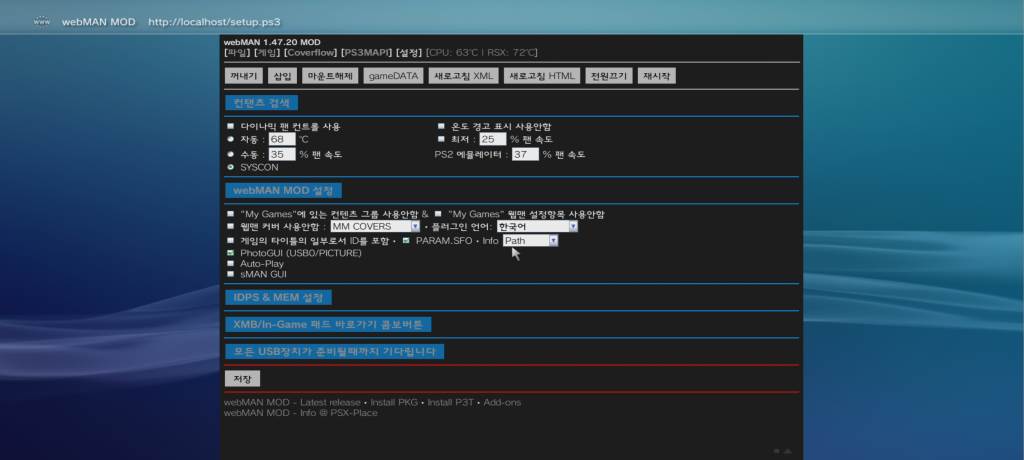This screenshot has height=460, width=1024.
Task: Open the Install P3T link
Action: point(451,402)
